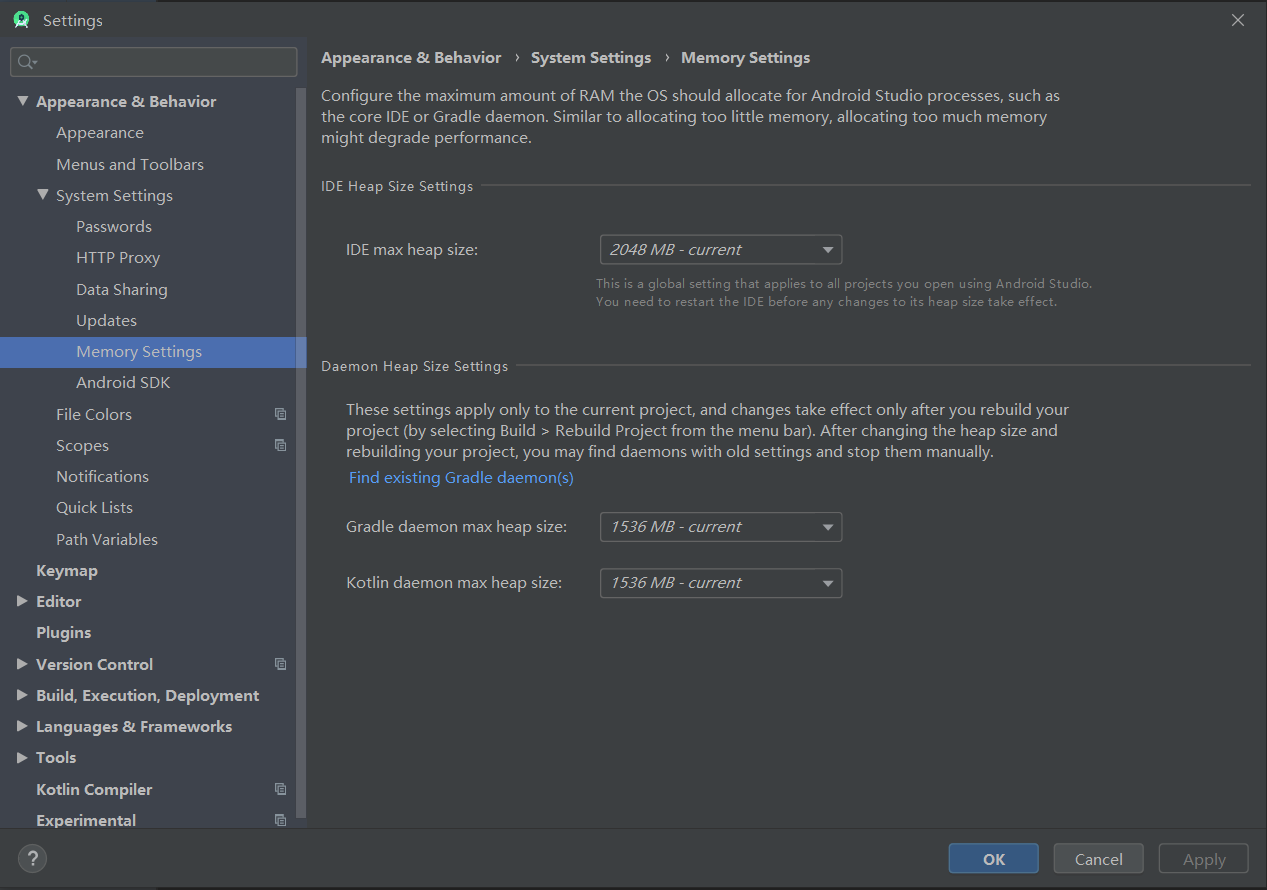Screen dimensions: 1267x890
Task: Collapse the Appearance & Behavior section
Action: click(x=23, y=101)
